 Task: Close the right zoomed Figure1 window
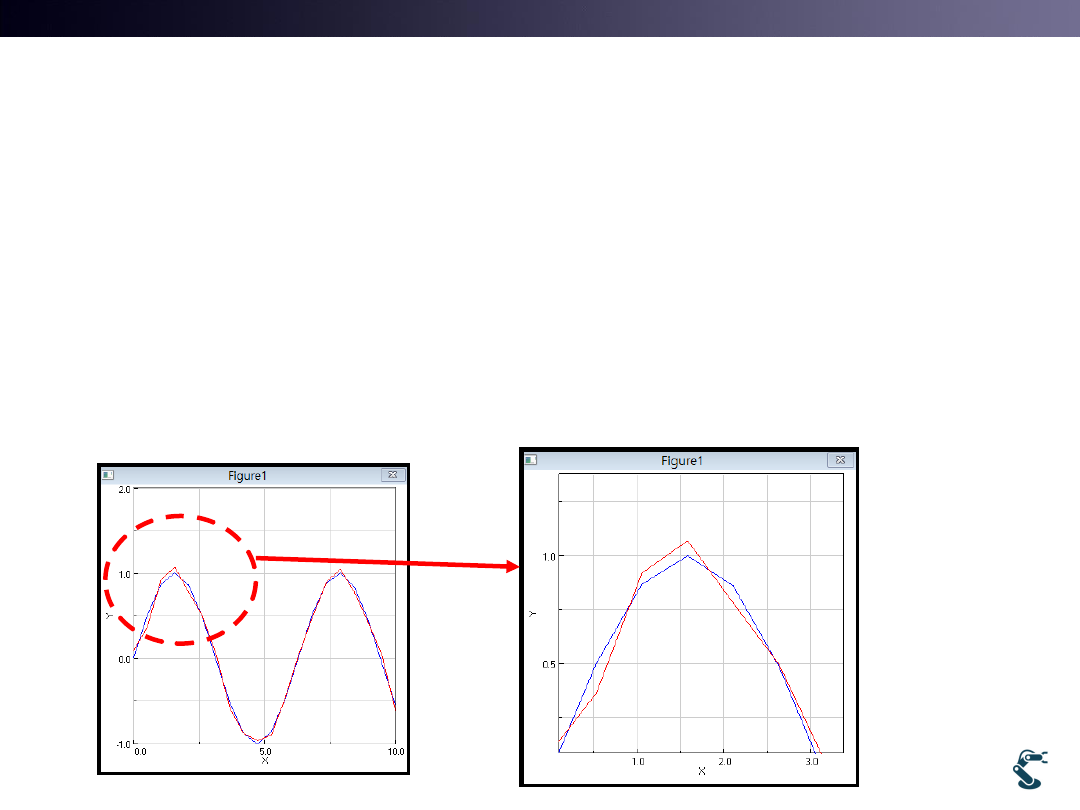pos(840,460)
